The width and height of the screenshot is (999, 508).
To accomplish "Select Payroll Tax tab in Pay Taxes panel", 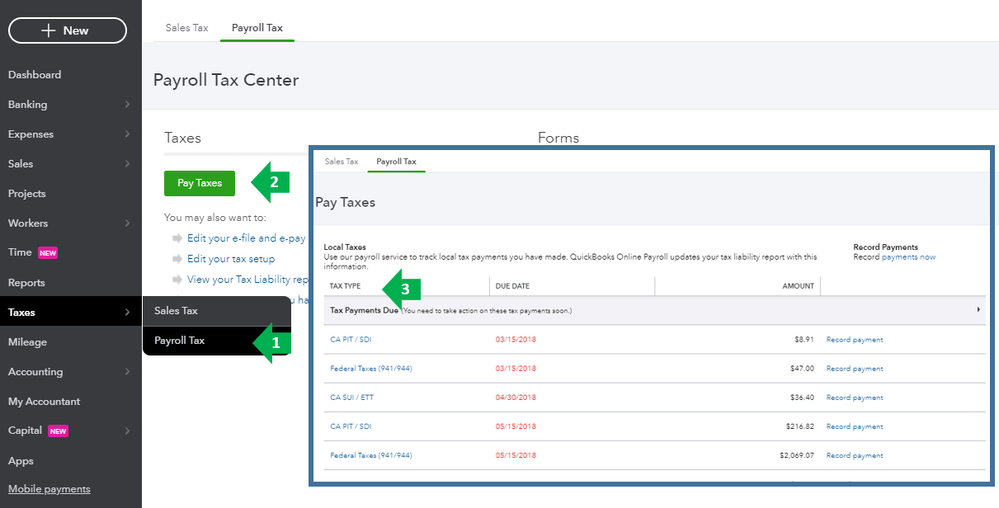I will pos(396,161).
